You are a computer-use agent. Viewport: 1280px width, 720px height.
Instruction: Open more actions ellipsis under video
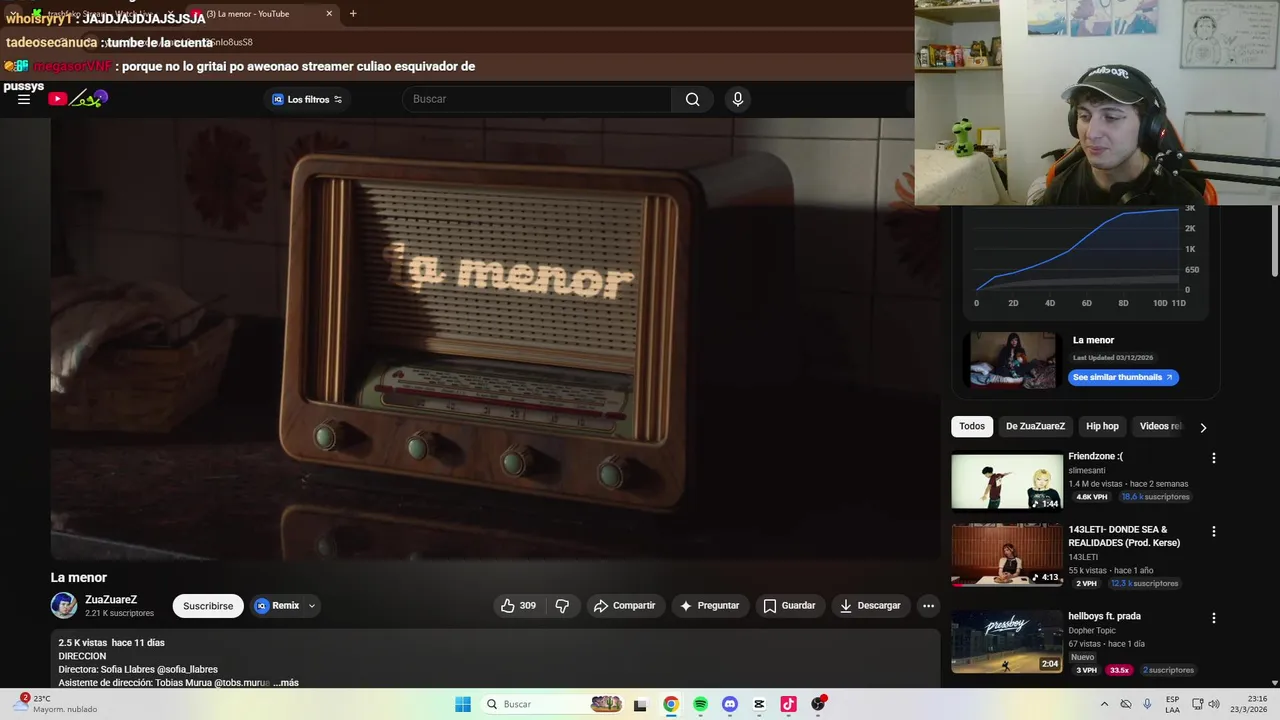point(928,606)
